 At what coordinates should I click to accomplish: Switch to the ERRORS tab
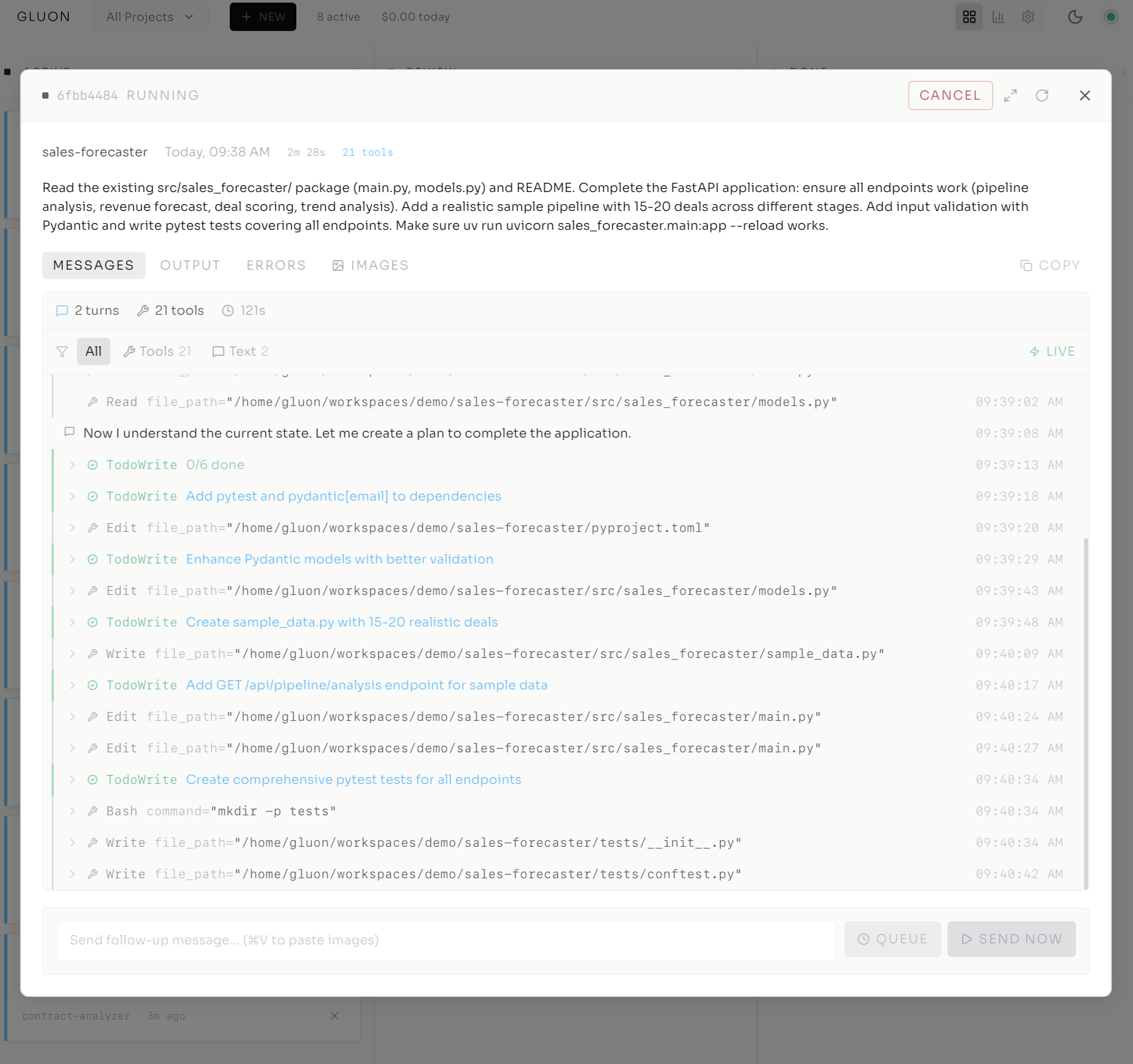point(276,265)
